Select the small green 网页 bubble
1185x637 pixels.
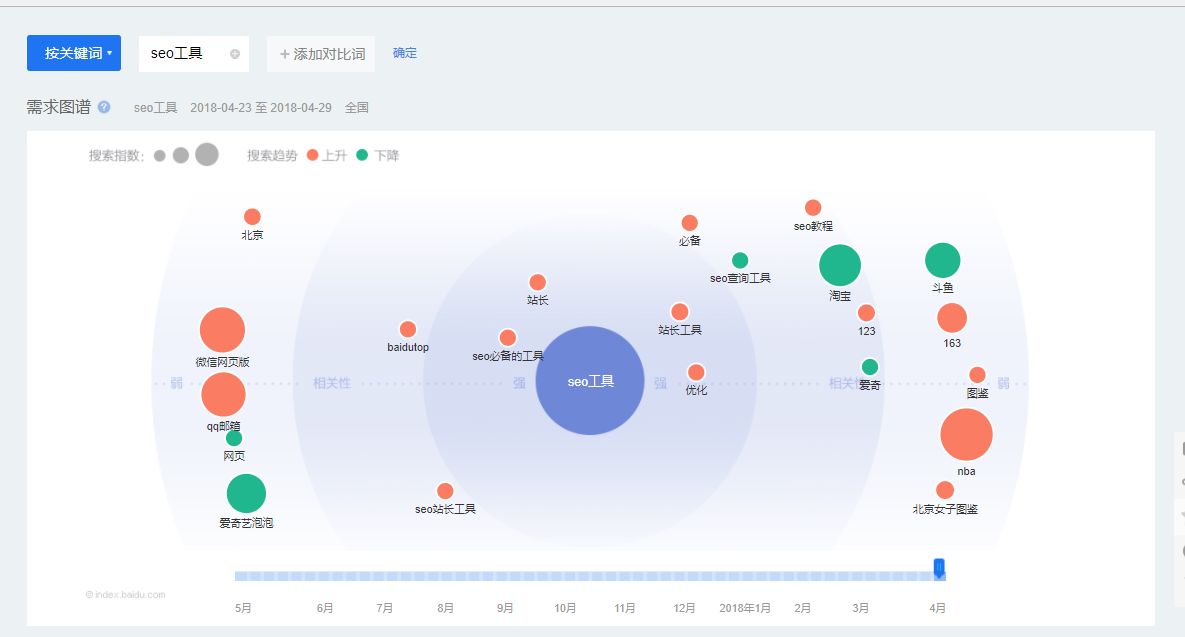tap(234, 438)
